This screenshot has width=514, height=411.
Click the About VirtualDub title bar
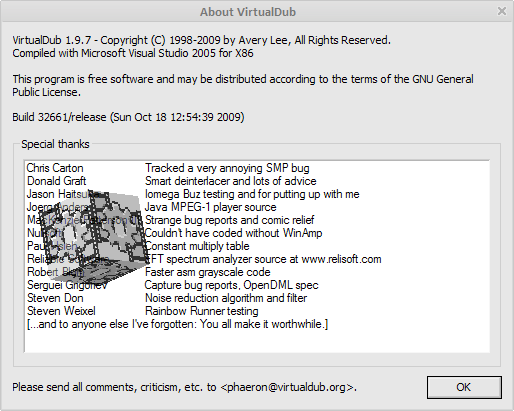[x=248, y=12]
